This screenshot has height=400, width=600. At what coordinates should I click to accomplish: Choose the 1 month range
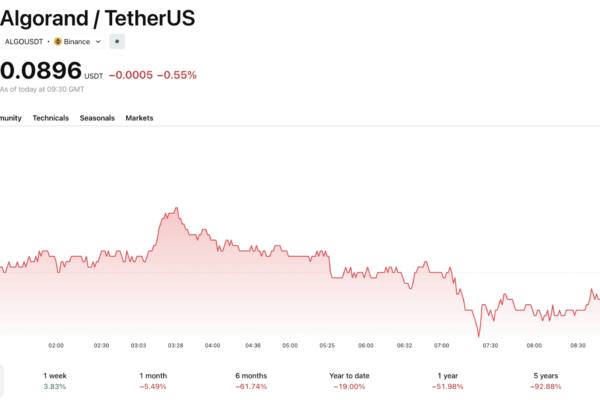coord(153,380)
